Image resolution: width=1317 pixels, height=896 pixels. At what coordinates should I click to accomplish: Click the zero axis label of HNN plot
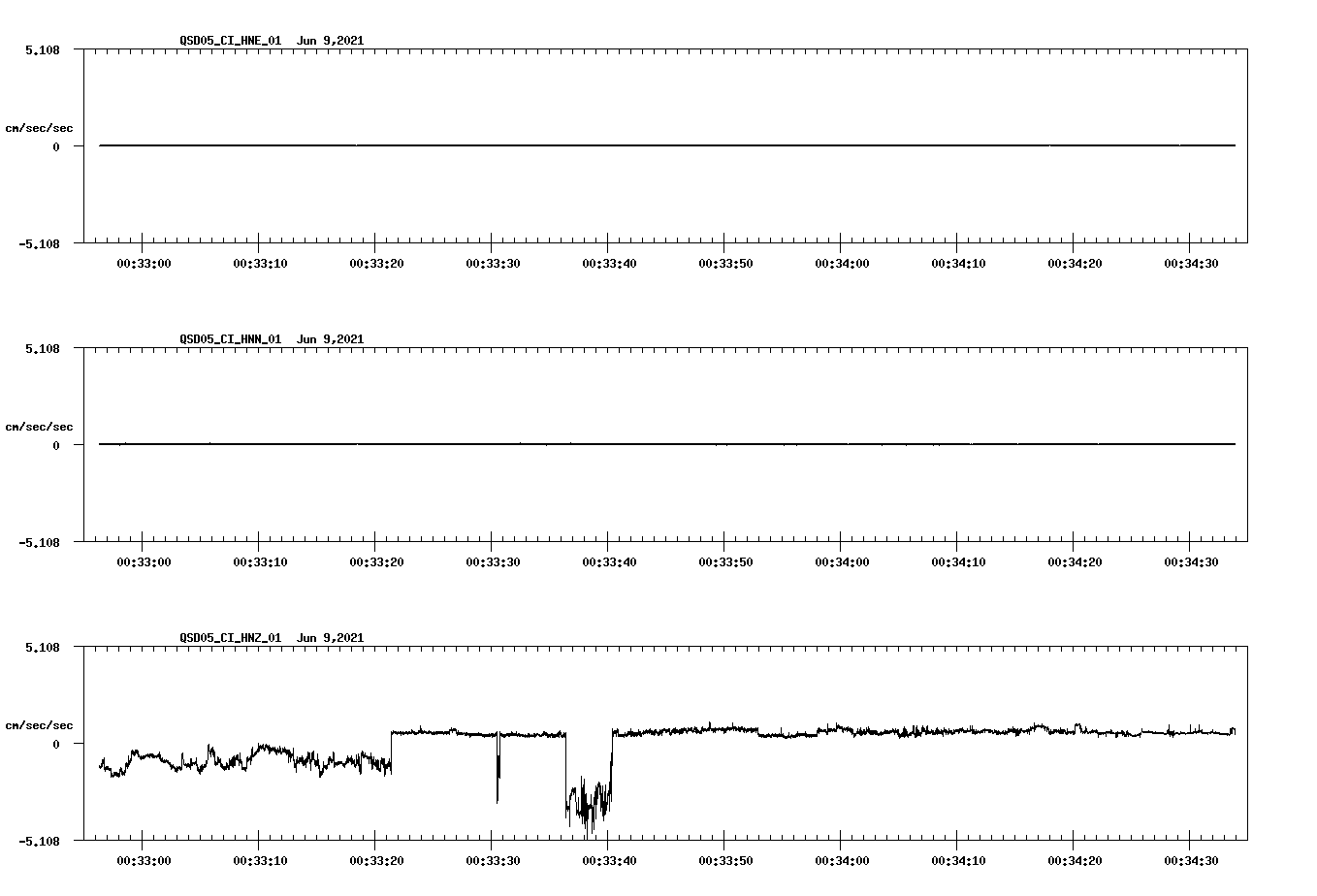pos(56,446)
